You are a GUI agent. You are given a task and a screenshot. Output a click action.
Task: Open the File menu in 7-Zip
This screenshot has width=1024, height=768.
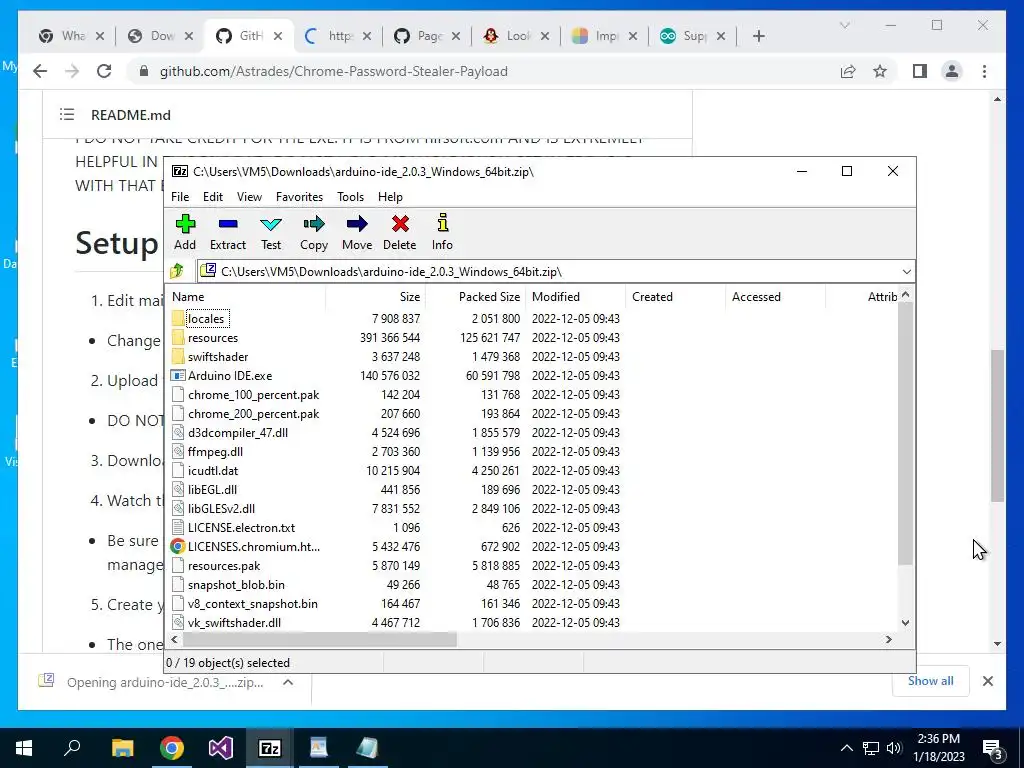click(x=180, y=197)
